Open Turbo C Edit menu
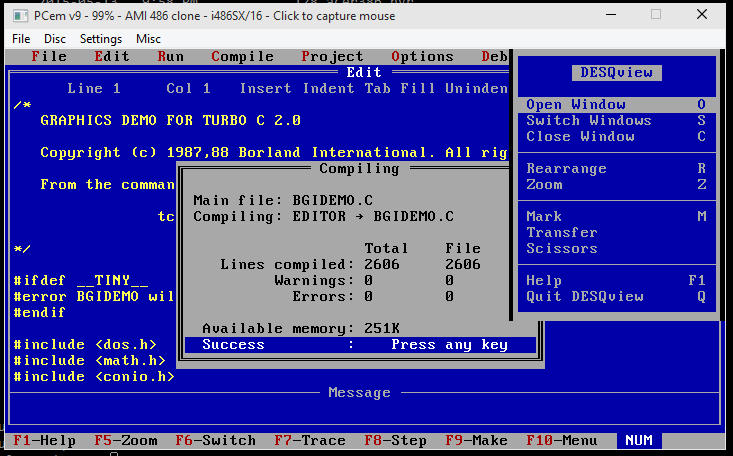 (112, 57)
